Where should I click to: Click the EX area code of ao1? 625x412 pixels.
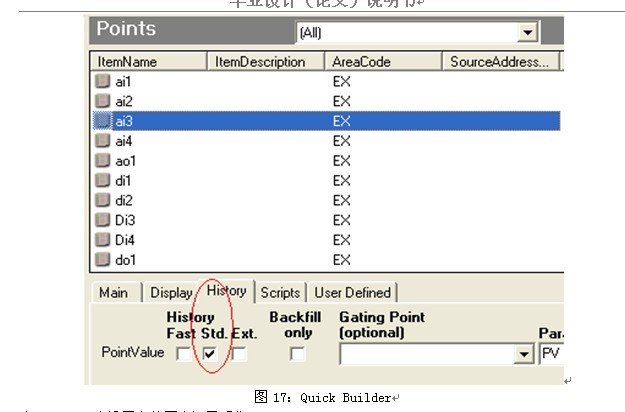pos(342,161)
